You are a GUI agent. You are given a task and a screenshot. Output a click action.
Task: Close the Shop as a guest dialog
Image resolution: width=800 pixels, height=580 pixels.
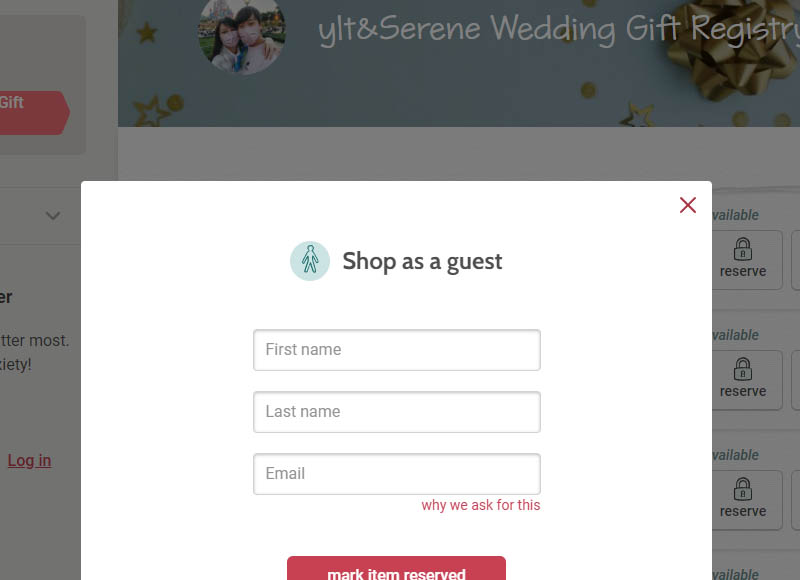click(x=688, y=205)
